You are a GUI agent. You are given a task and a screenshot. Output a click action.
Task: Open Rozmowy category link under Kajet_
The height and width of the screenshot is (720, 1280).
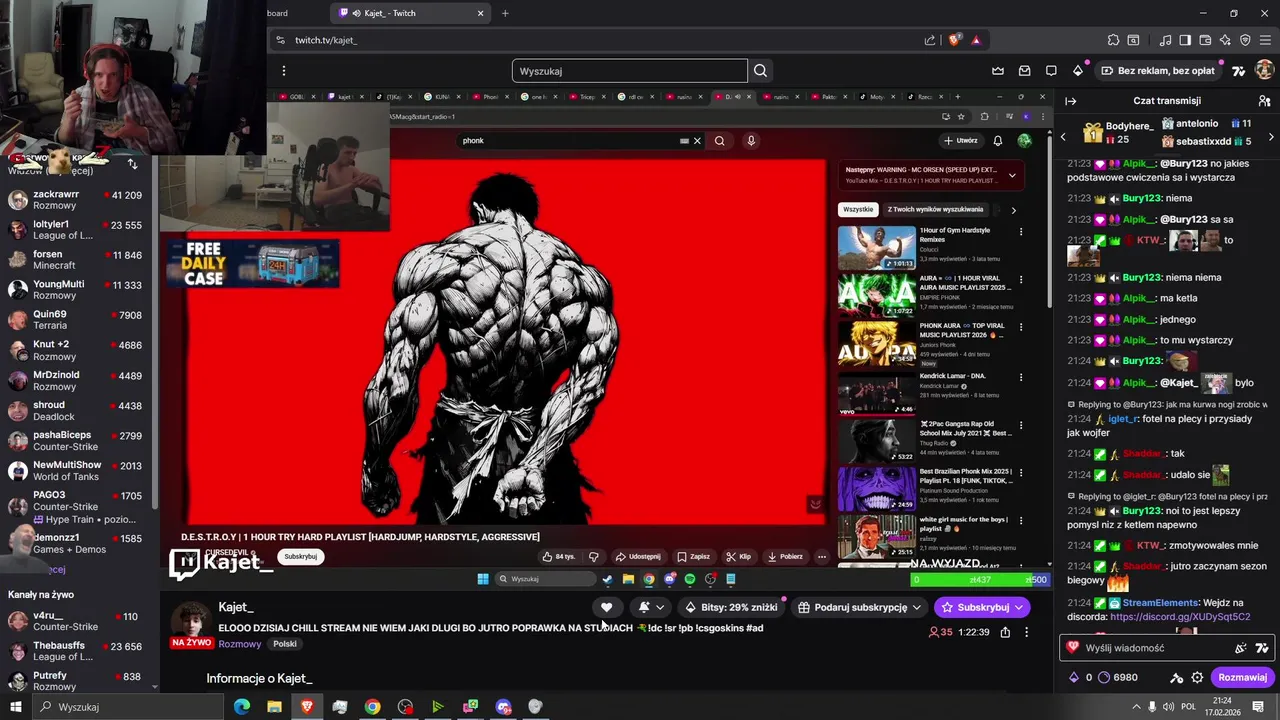pyautogui.click(x=240, y=644)
